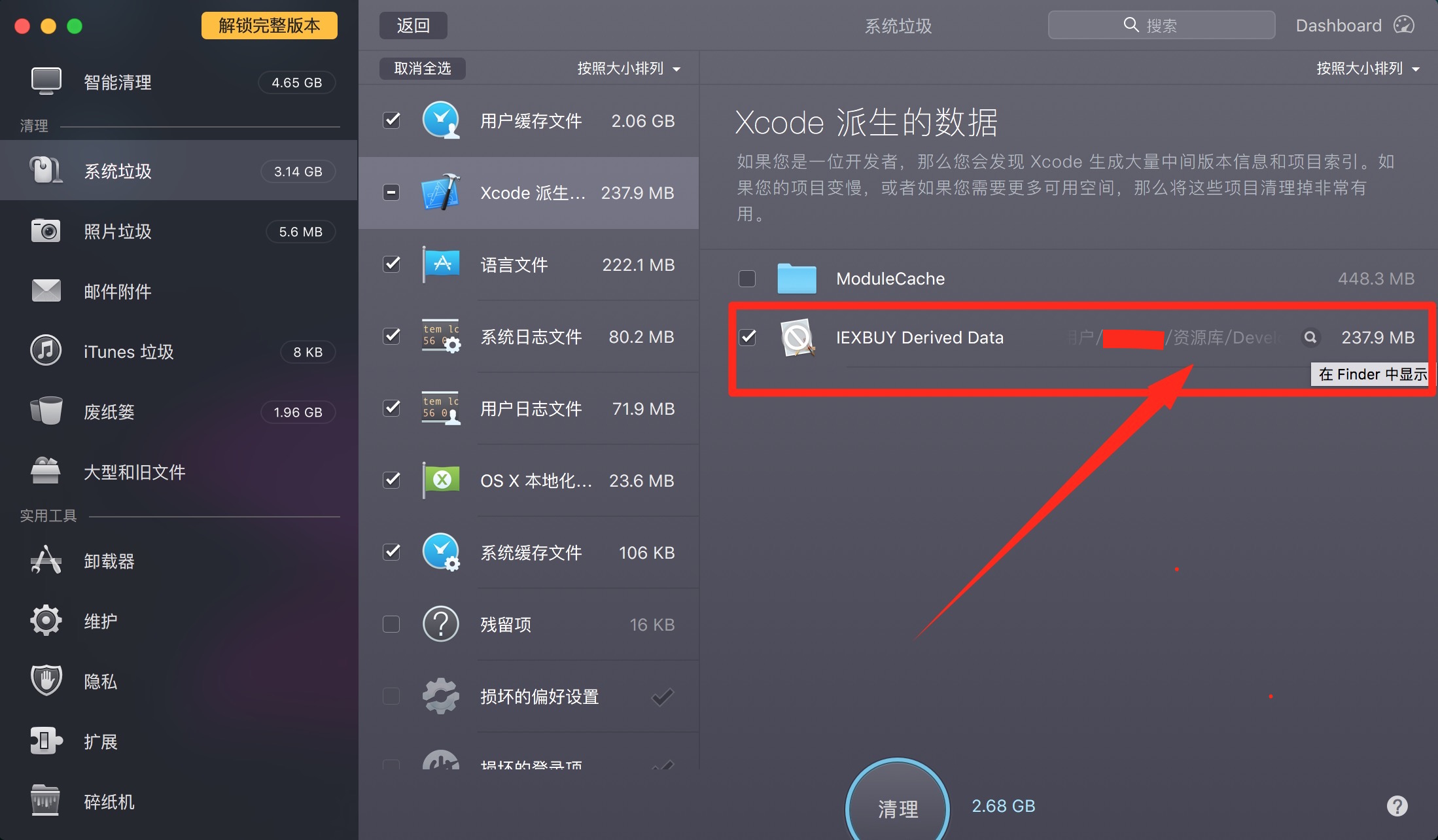Open the Mail Attachments (邮件附件) envelope icon
The height and width of the screenshot is (840, 1438).
click(x=46, y=290)
